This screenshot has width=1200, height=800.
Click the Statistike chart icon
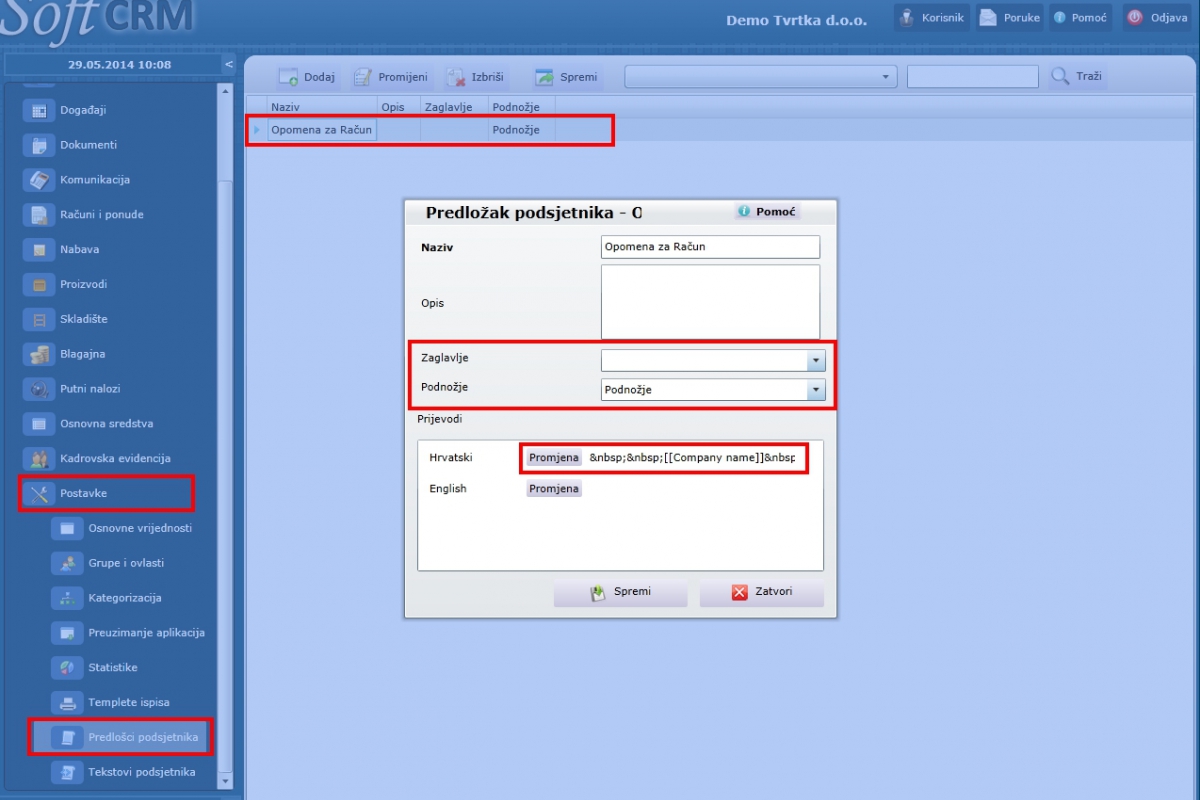click(67, 667)
